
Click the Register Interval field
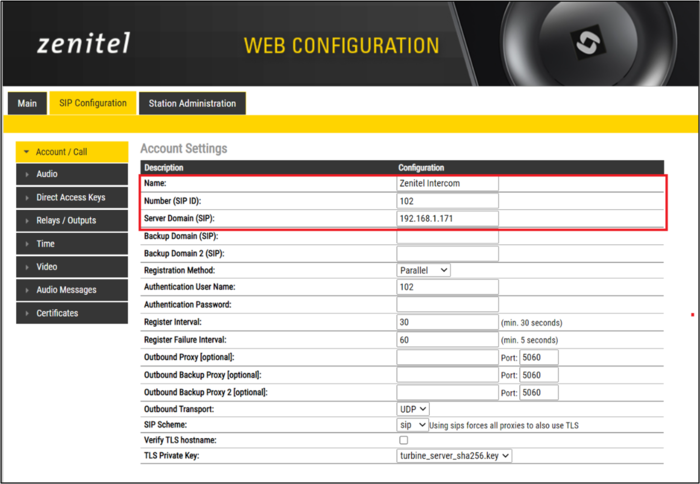coord(447,322)
